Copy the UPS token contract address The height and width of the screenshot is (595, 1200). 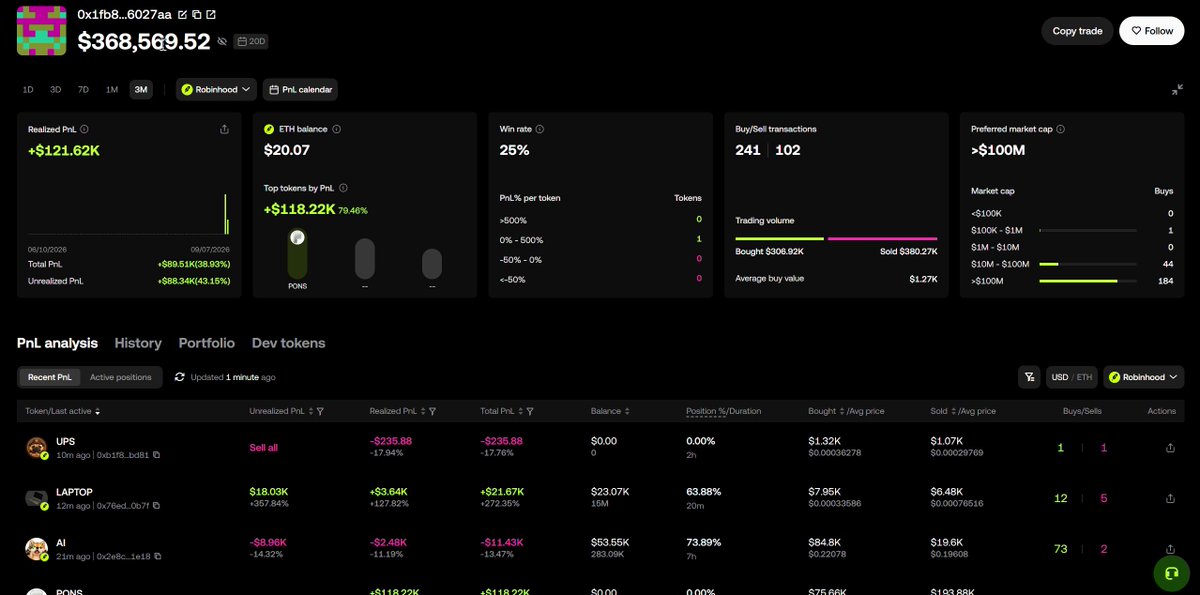(x=156, y=455)
